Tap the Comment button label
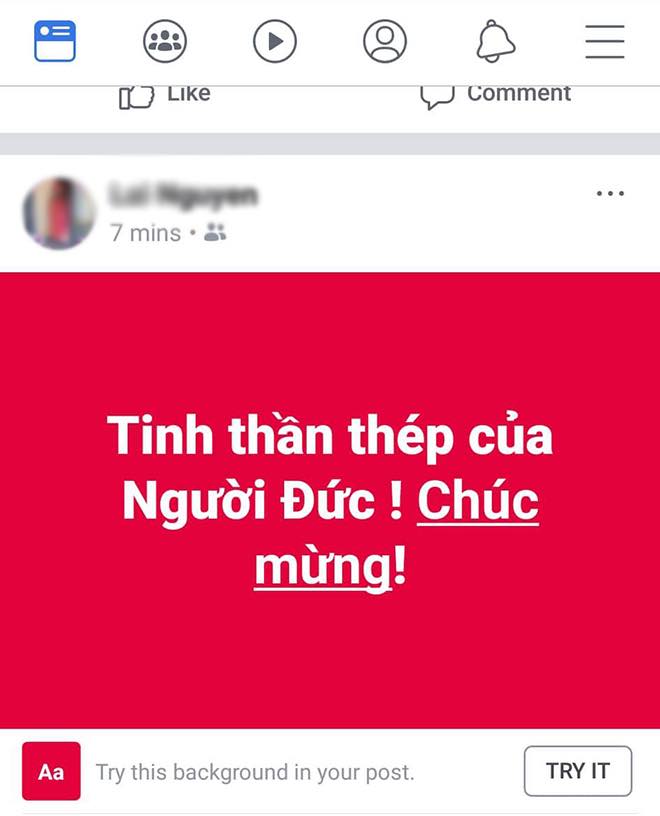 point(519,94)
